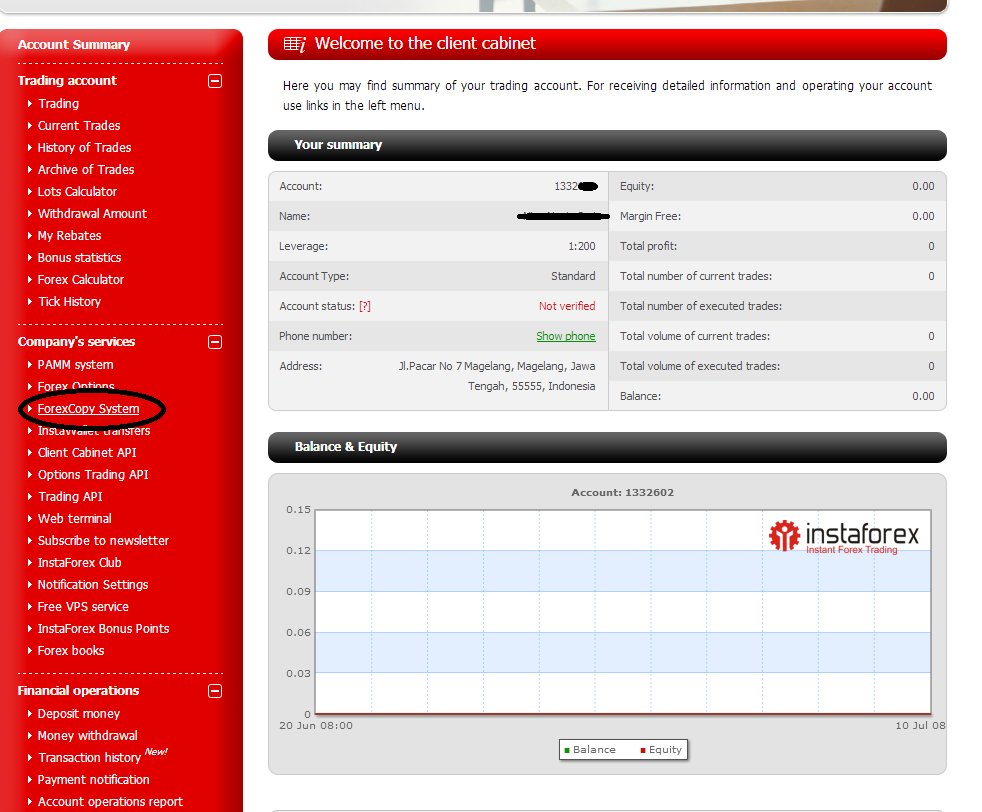Open My Rebates
This screenshot has height=812, width=982.
point(70,235)
